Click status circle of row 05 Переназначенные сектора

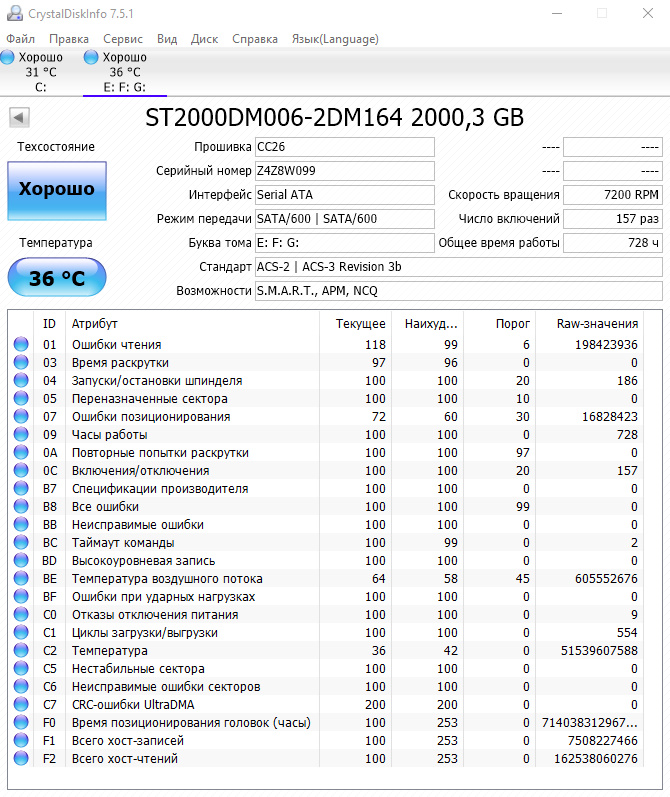[x=21, y=398]
